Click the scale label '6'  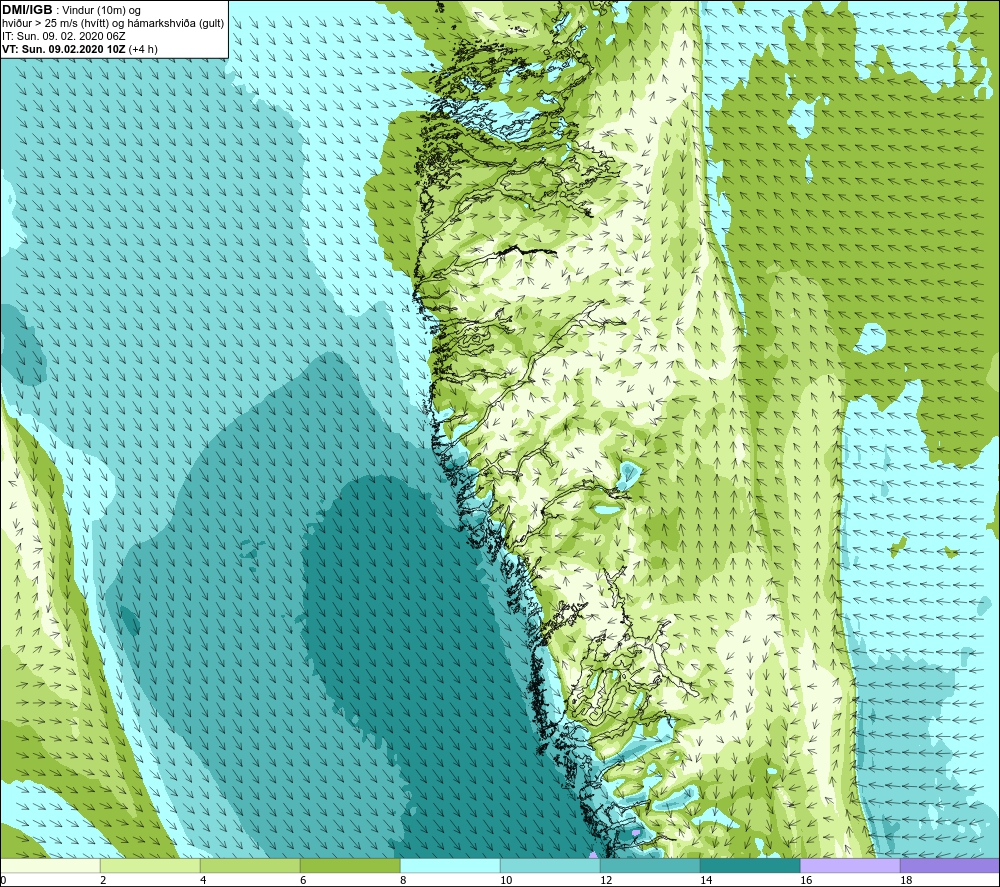click(303, 880)
